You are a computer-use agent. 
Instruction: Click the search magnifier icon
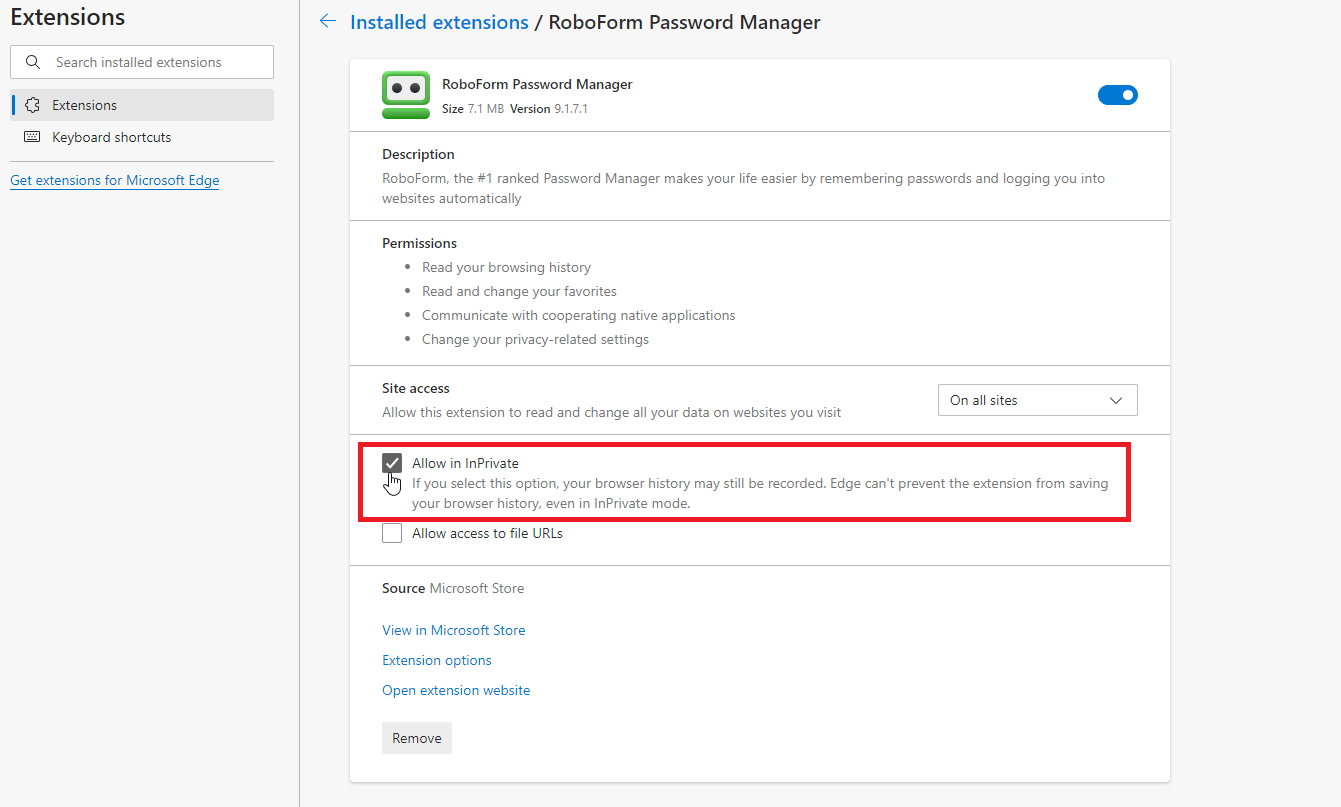point(33,62)
